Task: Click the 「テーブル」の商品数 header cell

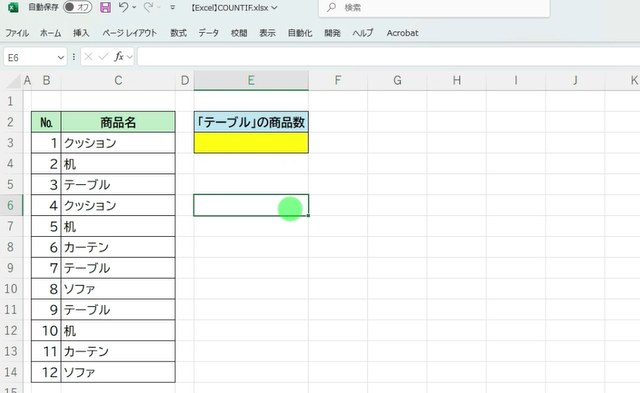Action: (x=251, y=122)
